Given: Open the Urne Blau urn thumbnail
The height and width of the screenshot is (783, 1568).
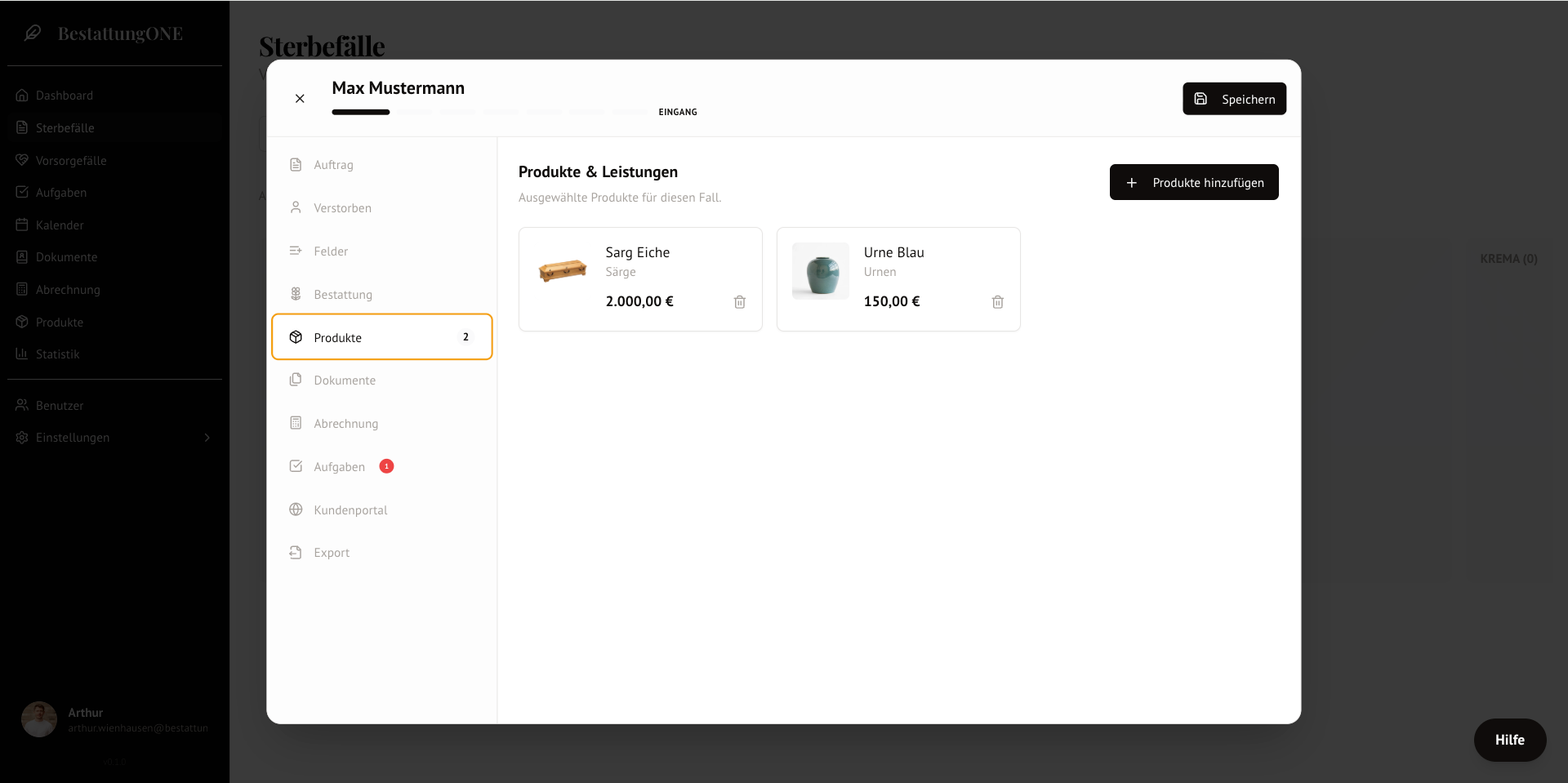Looking at the screenshot, I should pyautogui.click(x=821, y=271).
